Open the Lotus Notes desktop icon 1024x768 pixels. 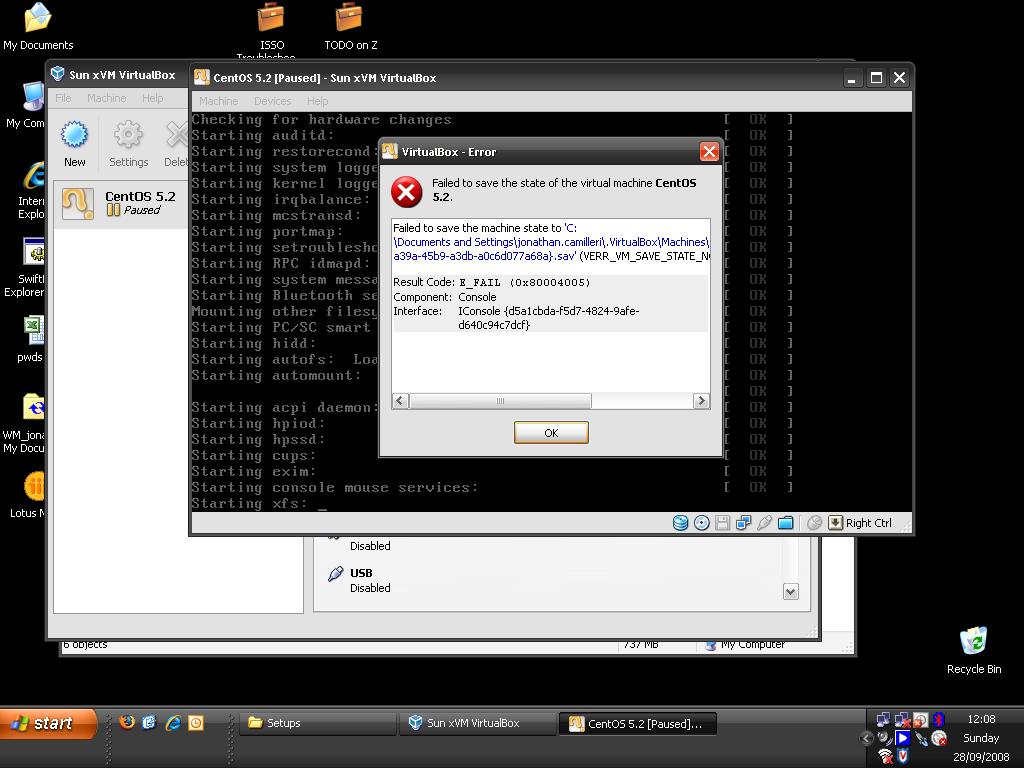[30, 495]
